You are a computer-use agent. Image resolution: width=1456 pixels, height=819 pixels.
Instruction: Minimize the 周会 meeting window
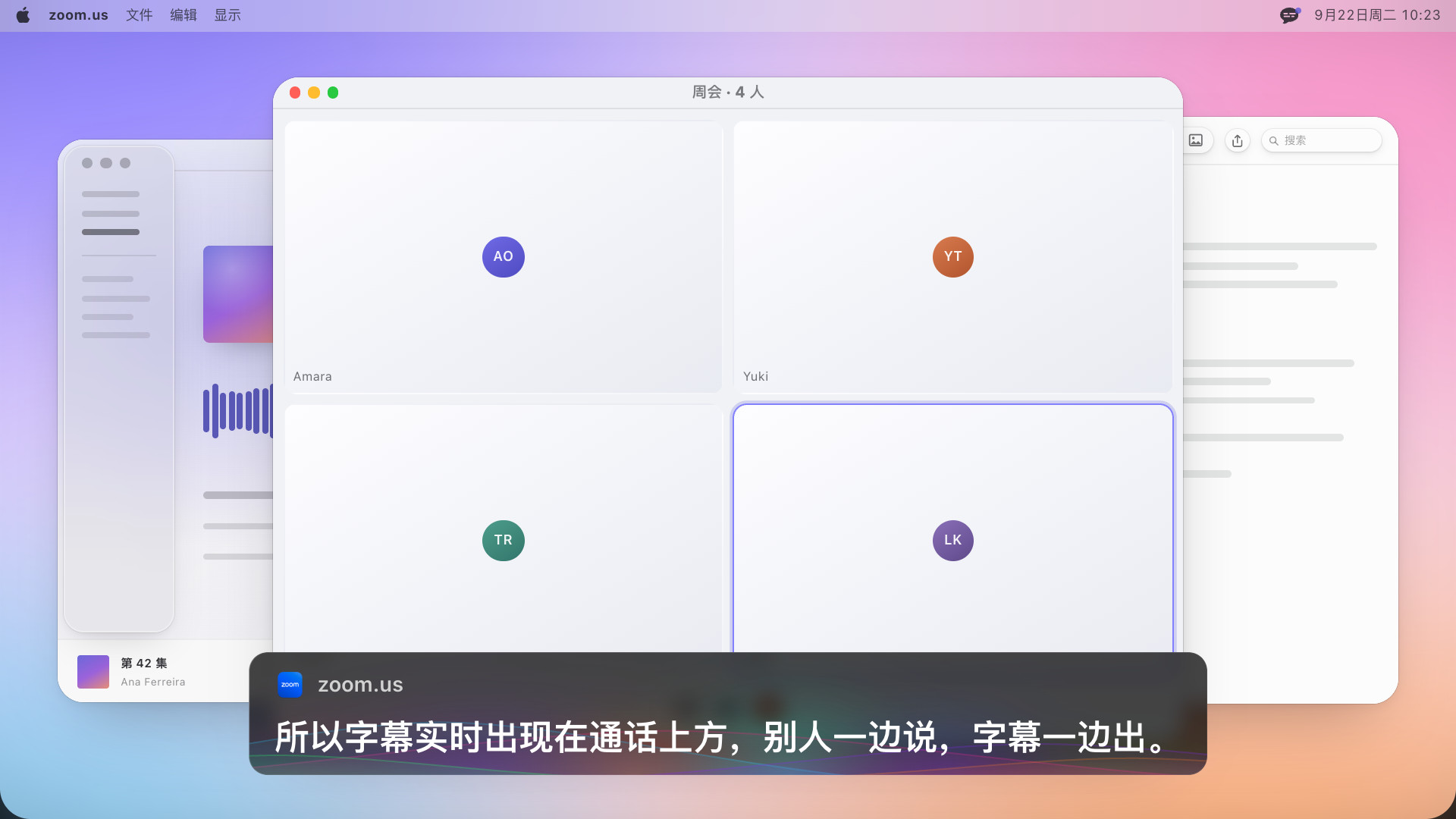pos(314,93)
